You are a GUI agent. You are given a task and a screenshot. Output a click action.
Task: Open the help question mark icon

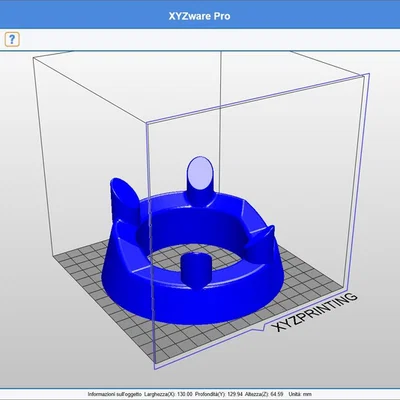[x=12, y=40]
